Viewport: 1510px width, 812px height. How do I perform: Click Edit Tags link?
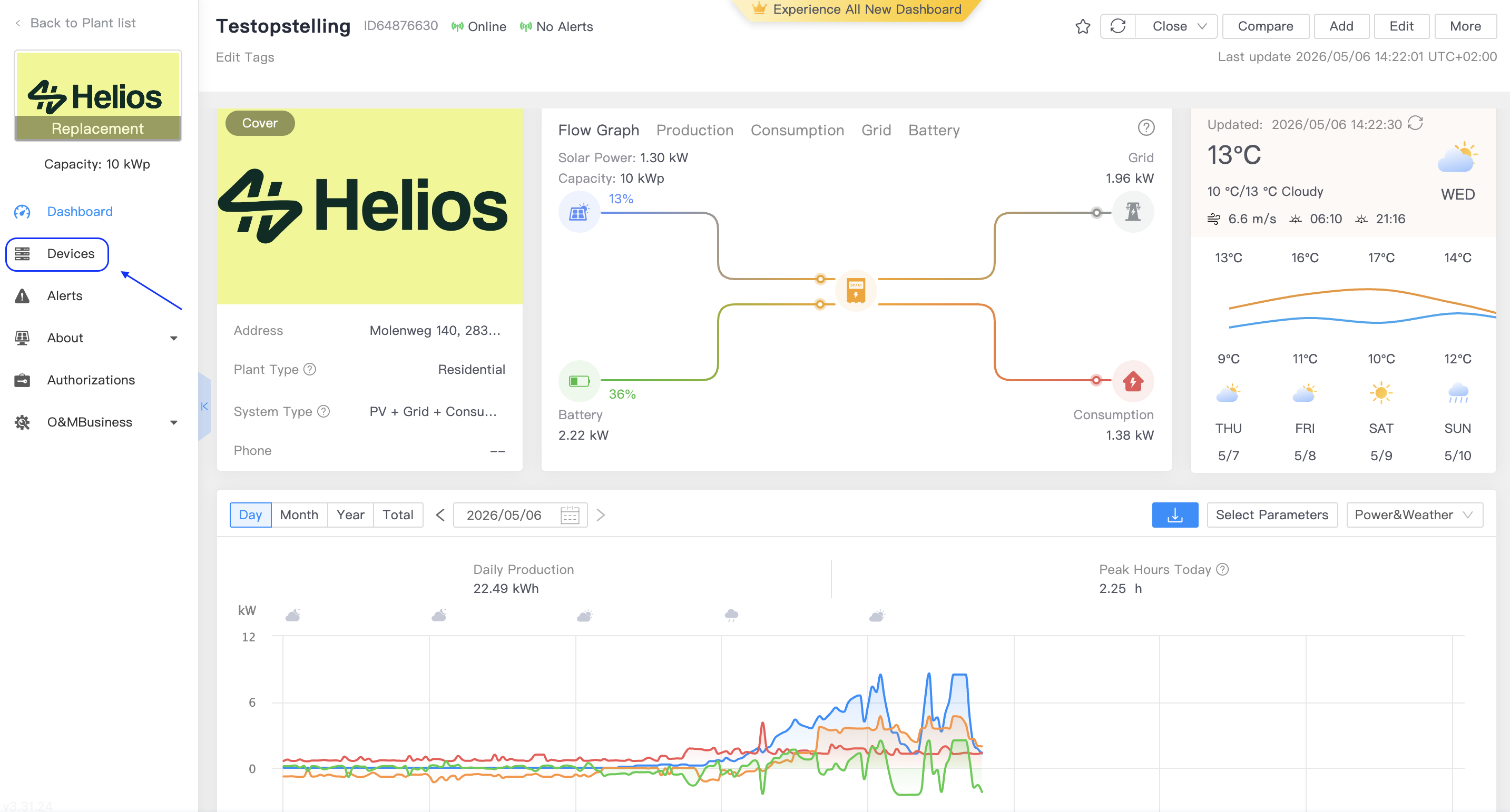click(x=245, y=57)
